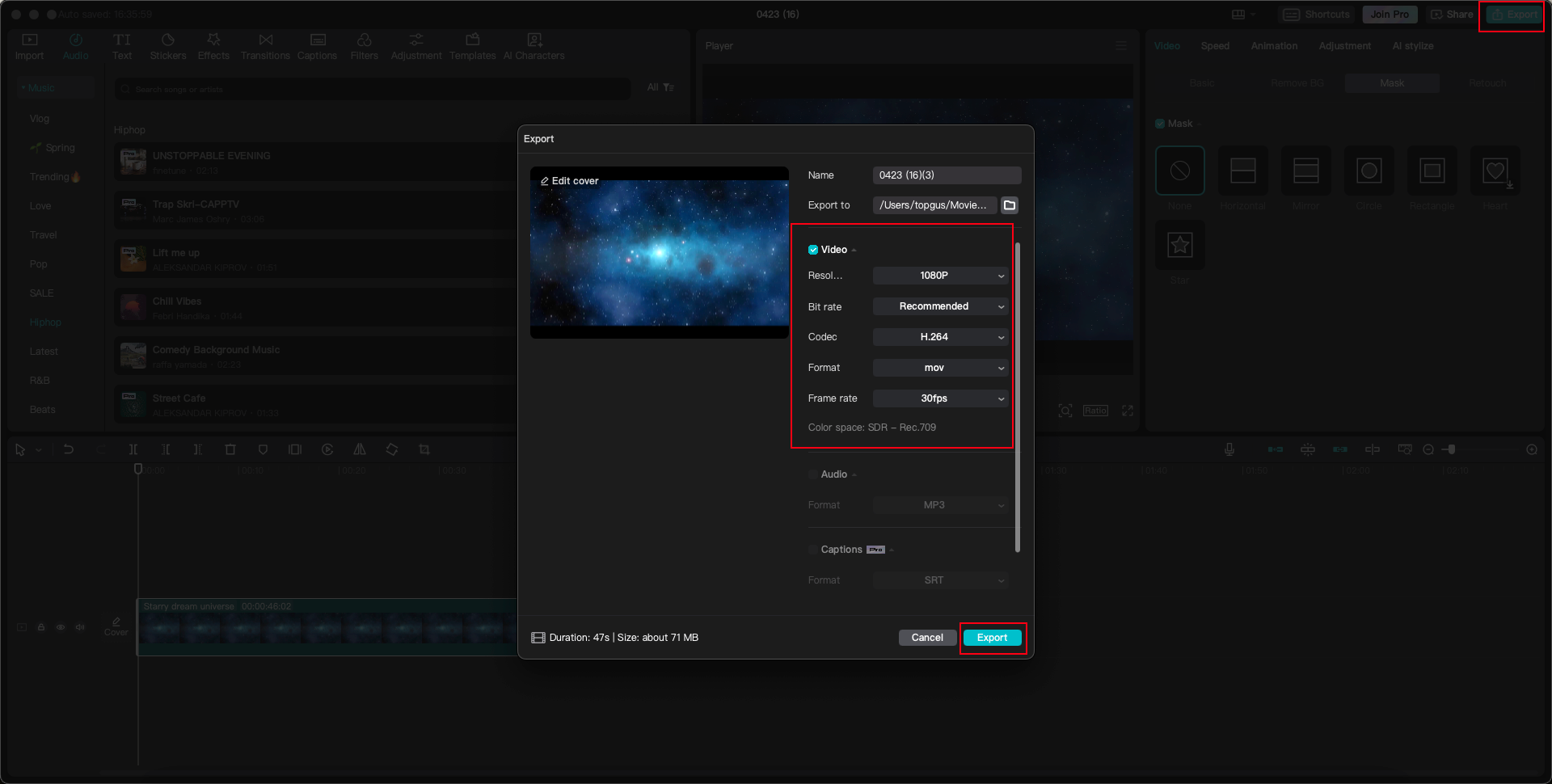The width and height of the screenshot is (1552, 784).
Task: Switch to the Speed tab
Action: point(1215,46)
